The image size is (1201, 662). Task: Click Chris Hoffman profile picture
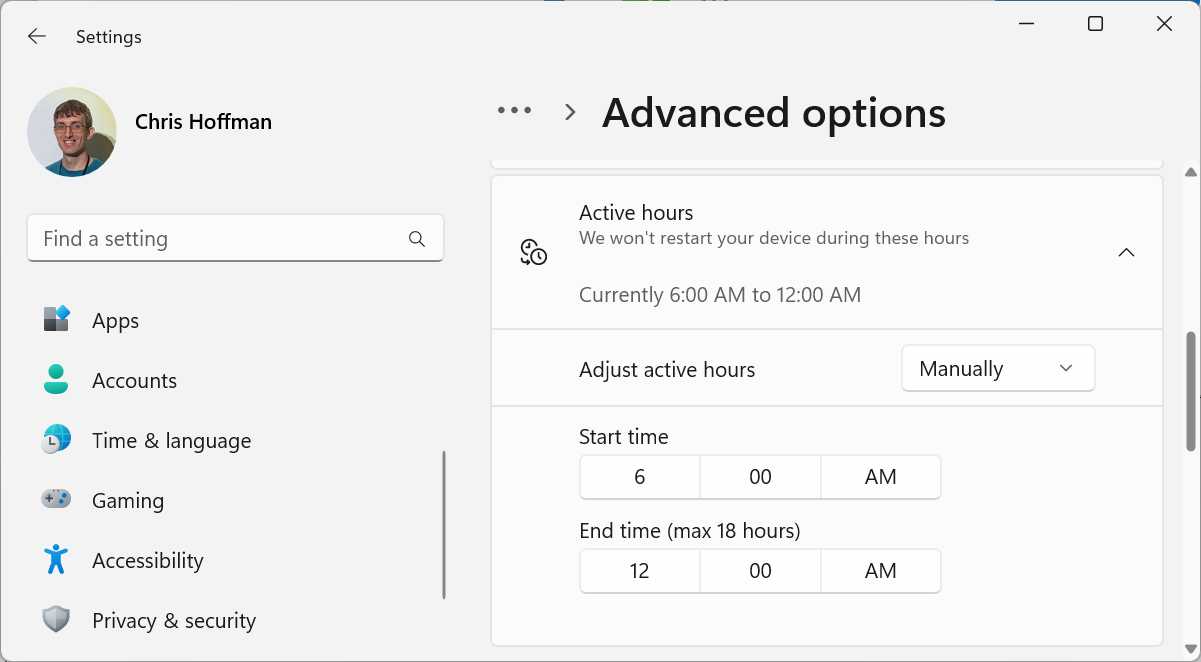tap(72, 131)
